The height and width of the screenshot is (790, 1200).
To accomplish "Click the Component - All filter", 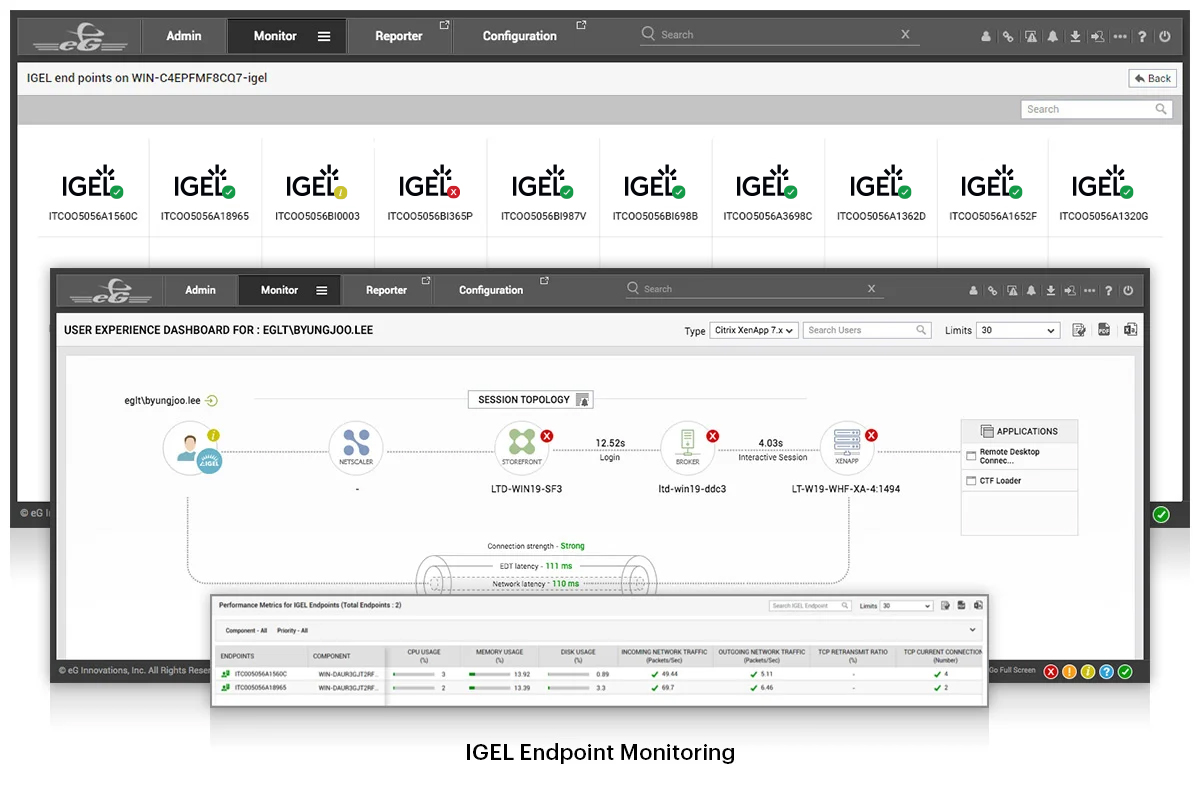I will click(246, 631).
